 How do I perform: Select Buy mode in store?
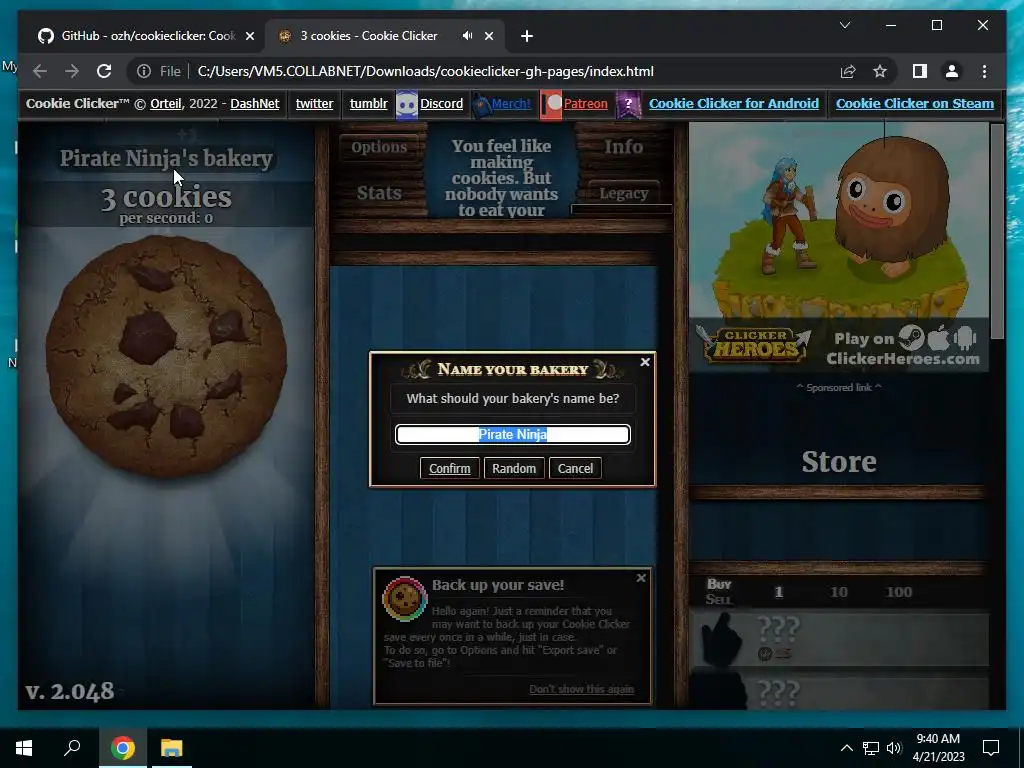pyautogui.click(x=719, y=584)
